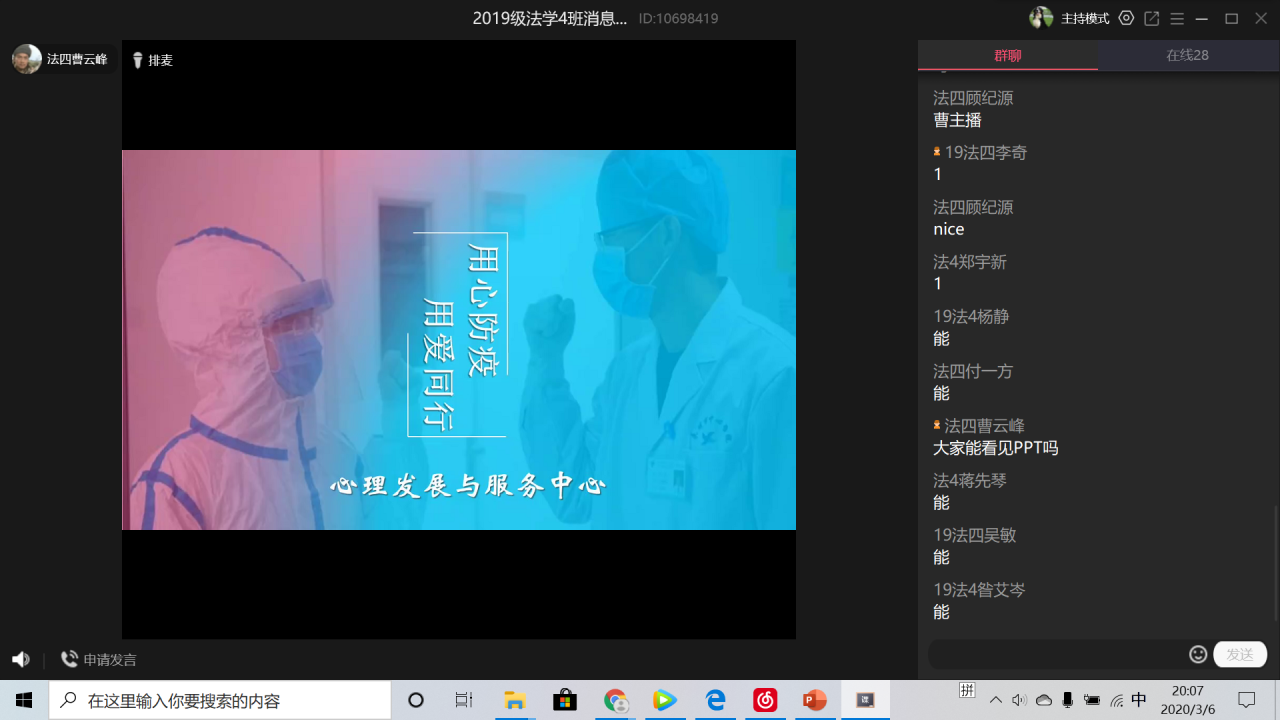Switch to PowerPoint on the taskbar
The image size is (1280, 720).
click(815, 700)
